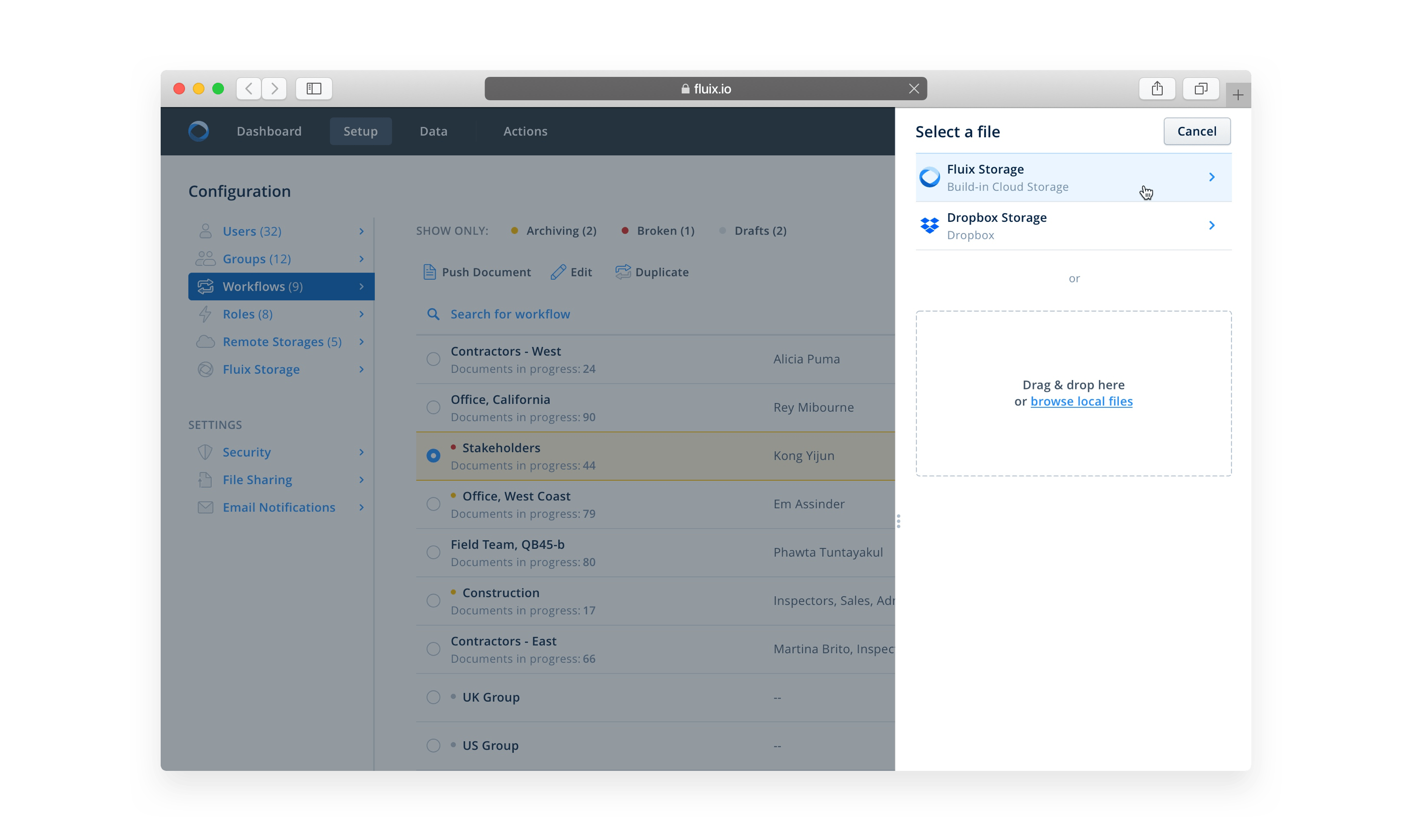
Task: Click the Push Document icon
Action: click(x=430, y=272)
